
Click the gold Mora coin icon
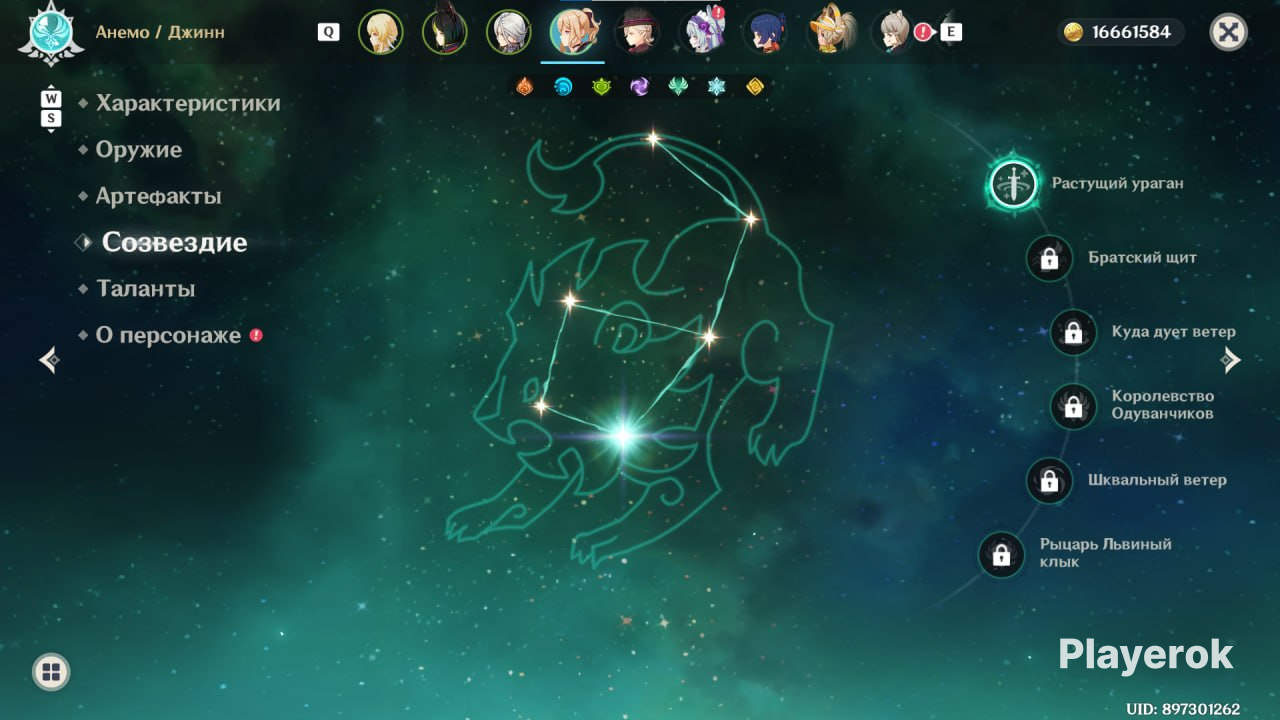pyautogui.click(x=1073, y=32)
